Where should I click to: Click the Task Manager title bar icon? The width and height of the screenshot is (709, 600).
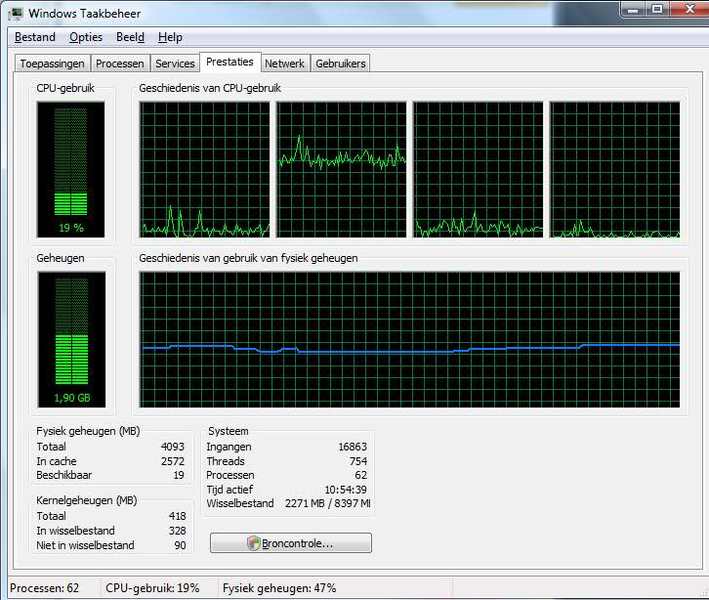pos(16,13)
